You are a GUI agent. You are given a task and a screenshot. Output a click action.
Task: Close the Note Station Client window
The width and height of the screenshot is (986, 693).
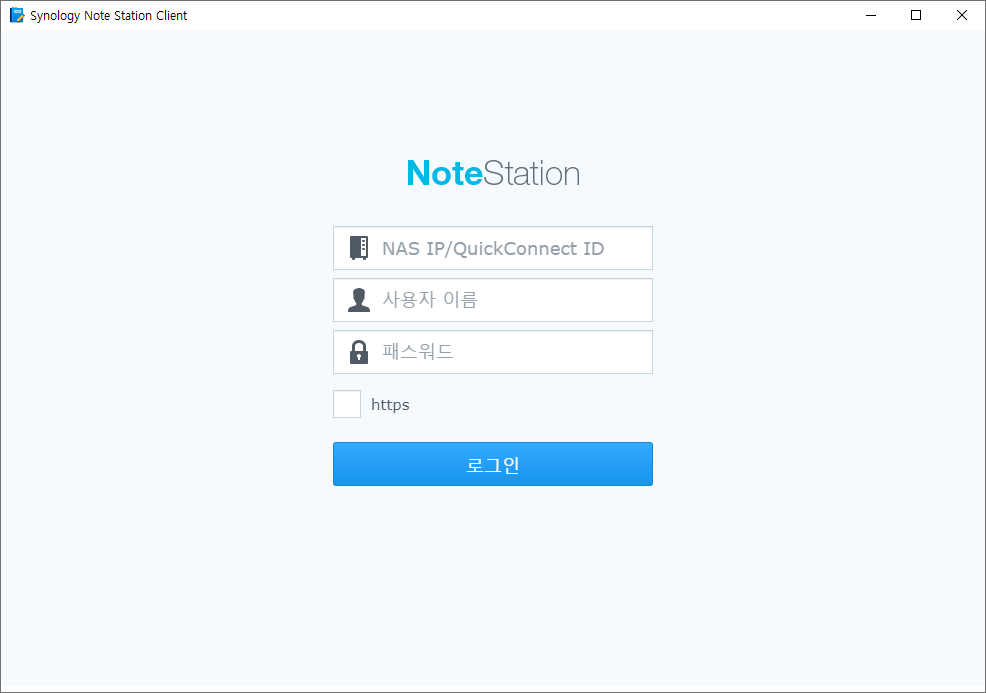tap(961, 15)
